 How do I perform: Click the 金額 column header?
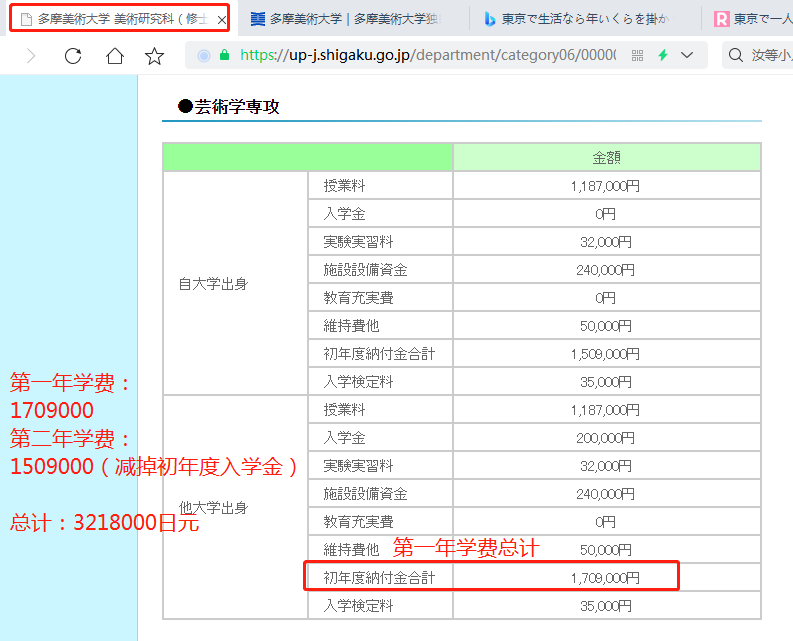coord(607,158)
